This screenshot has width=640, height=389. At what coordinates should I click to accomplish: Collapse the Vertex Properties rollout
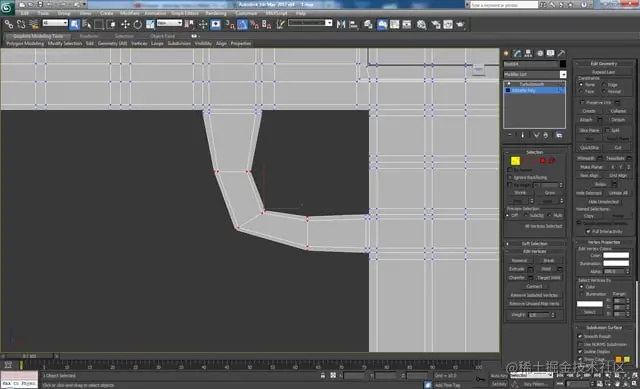coord(604,242)
